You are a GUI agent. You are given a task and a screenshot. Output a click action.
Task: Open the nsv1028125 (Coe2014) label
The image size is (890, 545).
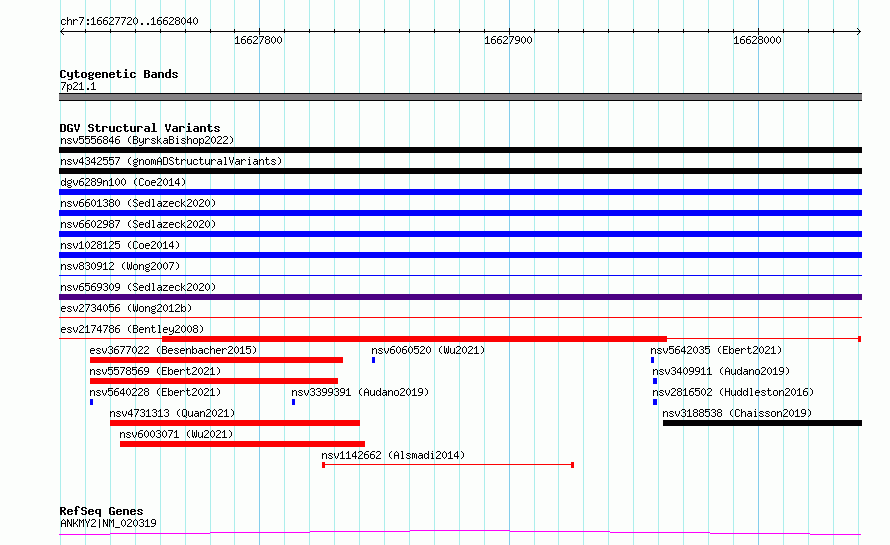pyautogui.click(x=120, y=245)
